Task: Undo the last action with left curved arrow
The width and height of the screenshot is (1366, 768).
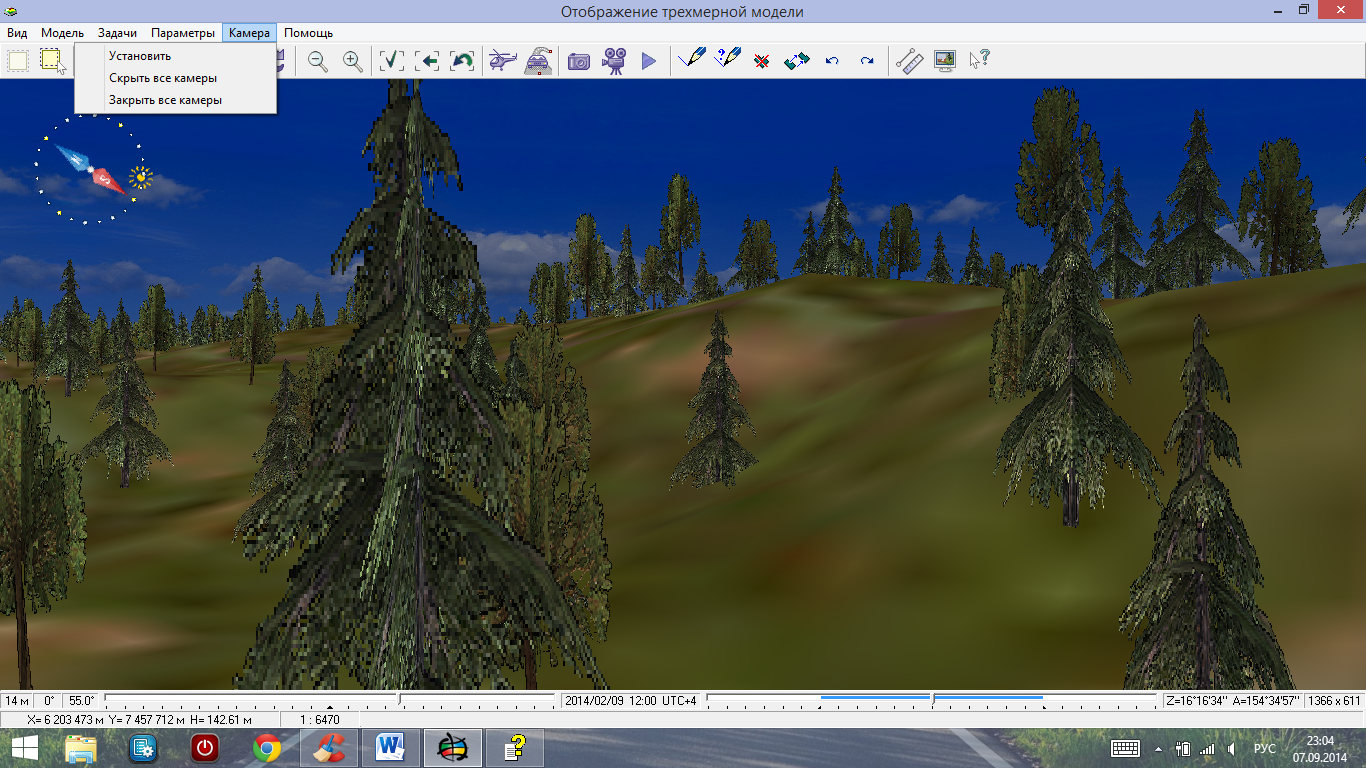Action: (832, 61)
